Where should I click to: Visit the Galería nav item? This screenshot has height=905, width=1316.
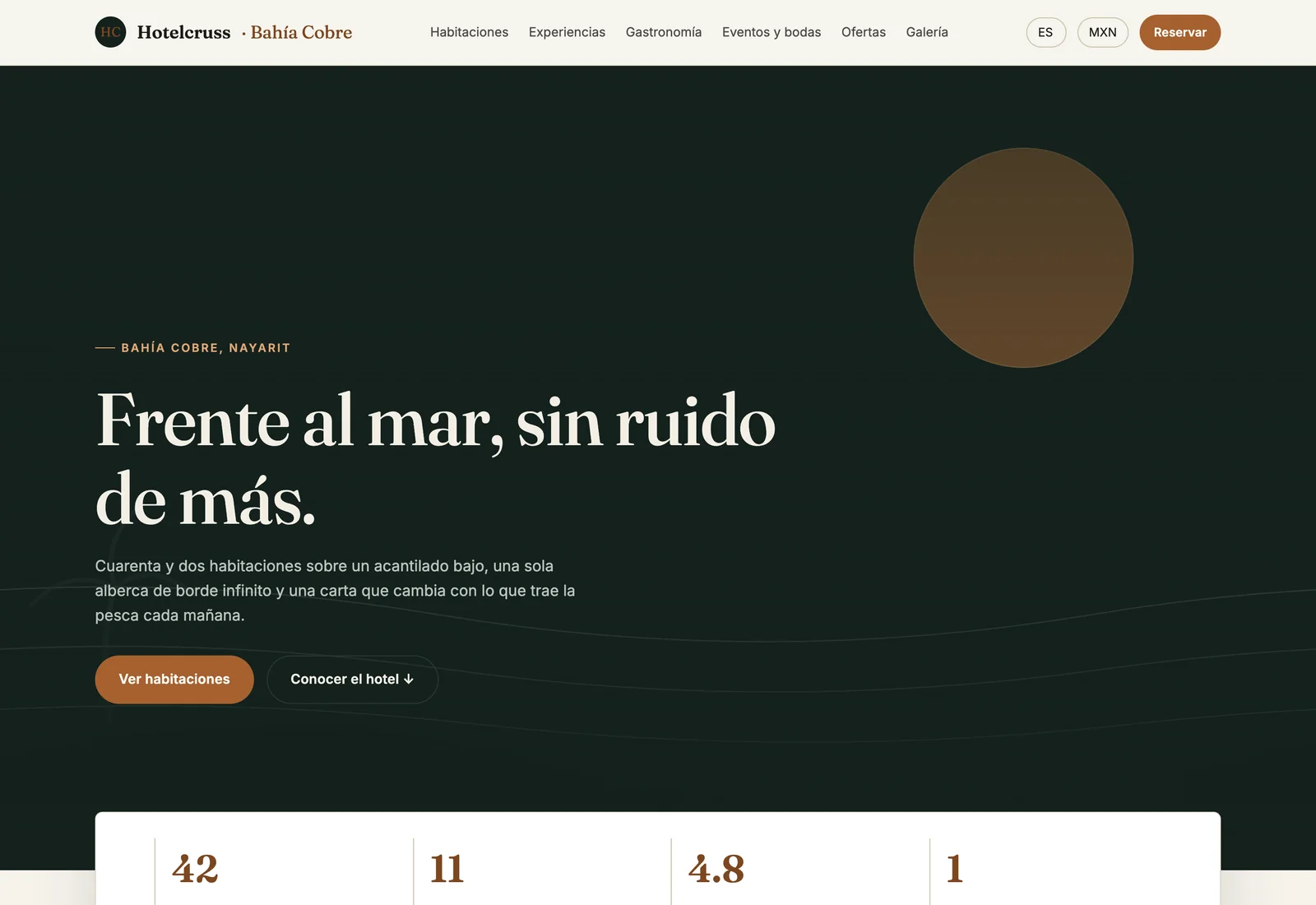927,32
